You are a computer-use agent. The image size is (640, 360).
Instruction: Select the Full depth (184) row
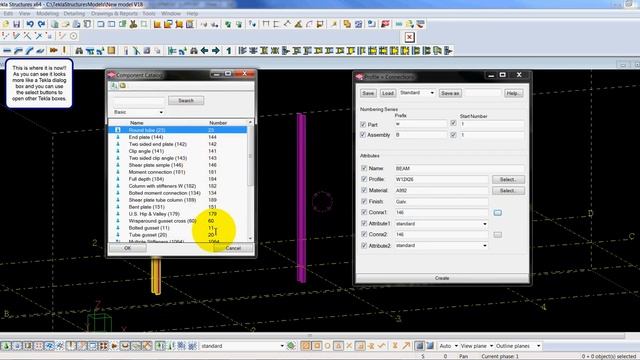click(179, 179)
